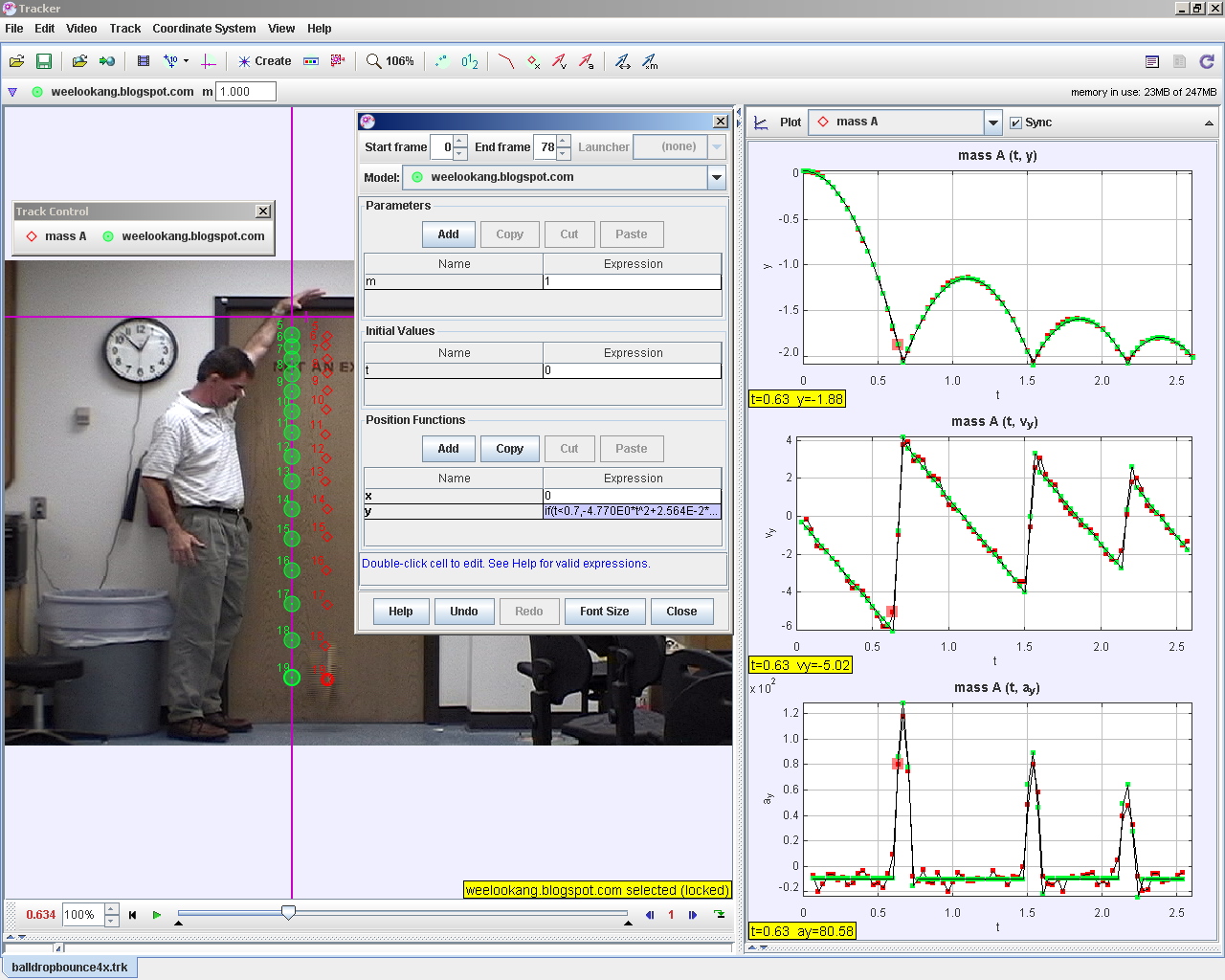This screenshot has width=1225, height=980.
Task: Toggle the video loop button
Action: point(720,915)
